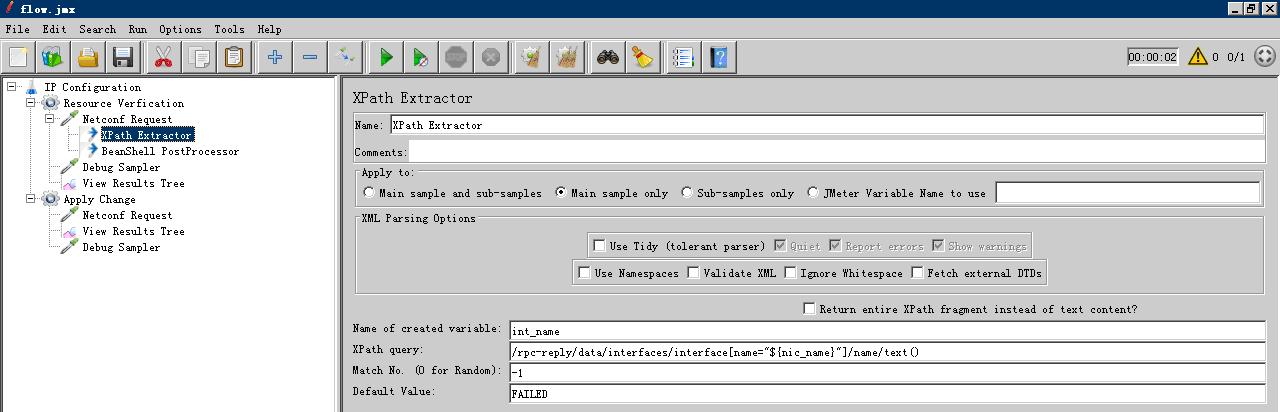
Task: Check Fetch external DTDs
Action: pos(917,273)
